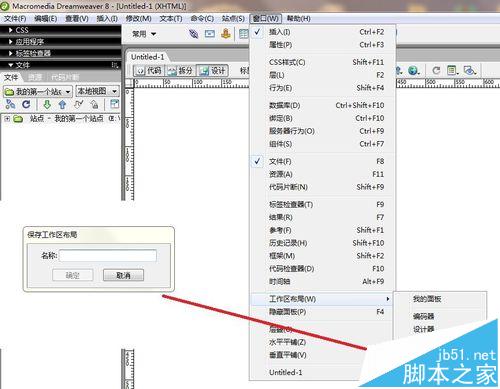500x389 pixels.
Task: Open the 文件(F) menu in menu bar
Action: click(15, 19)
